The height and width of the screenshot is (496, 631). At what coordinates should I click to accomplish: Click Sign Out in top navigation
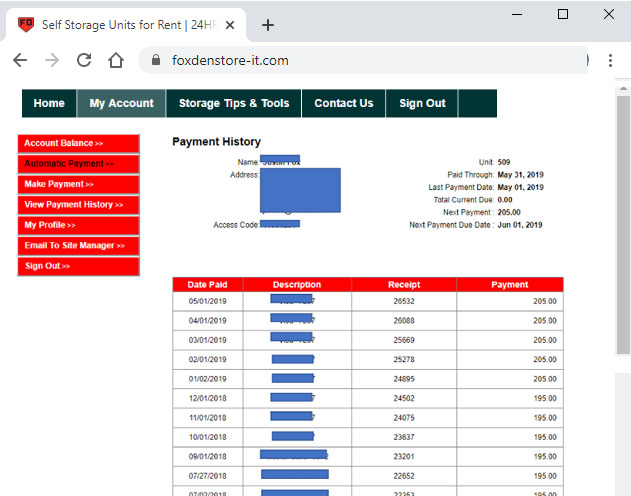point(422,103)
